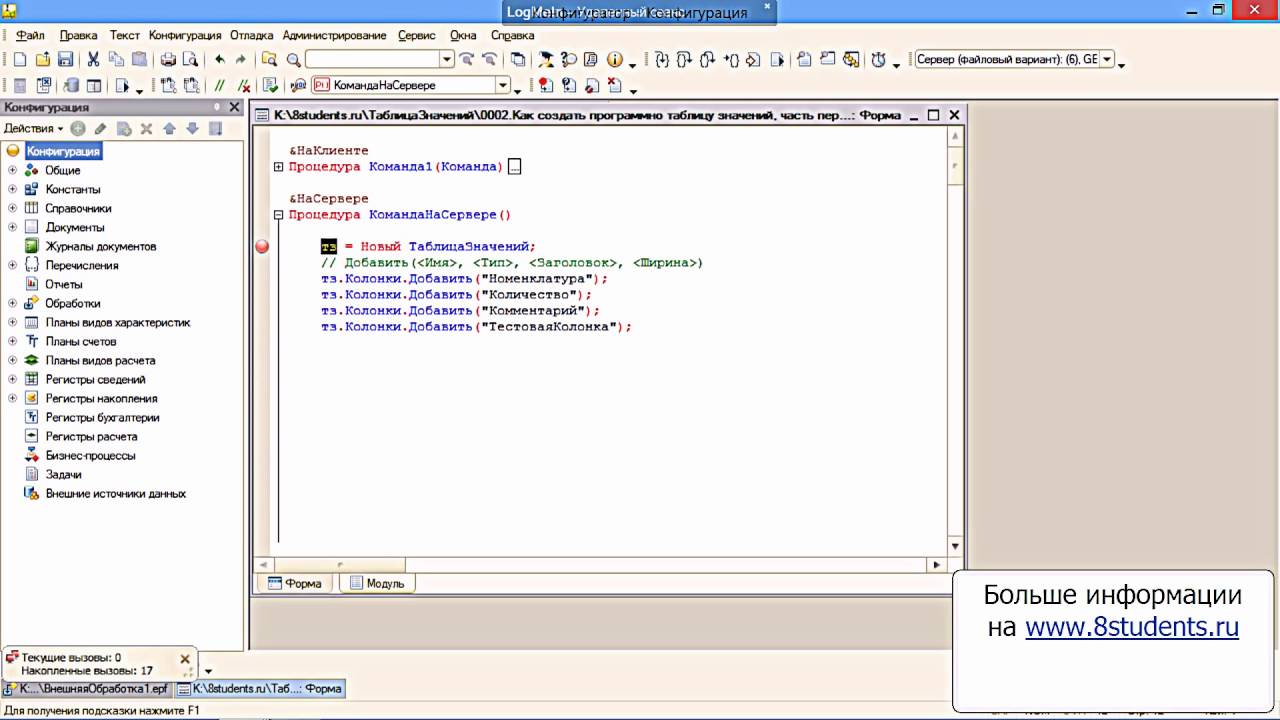The image size is (1280, 720).
Task: Select Внешние источники данных in the tree
Action: pyautogui.click(x=115, y=493)
